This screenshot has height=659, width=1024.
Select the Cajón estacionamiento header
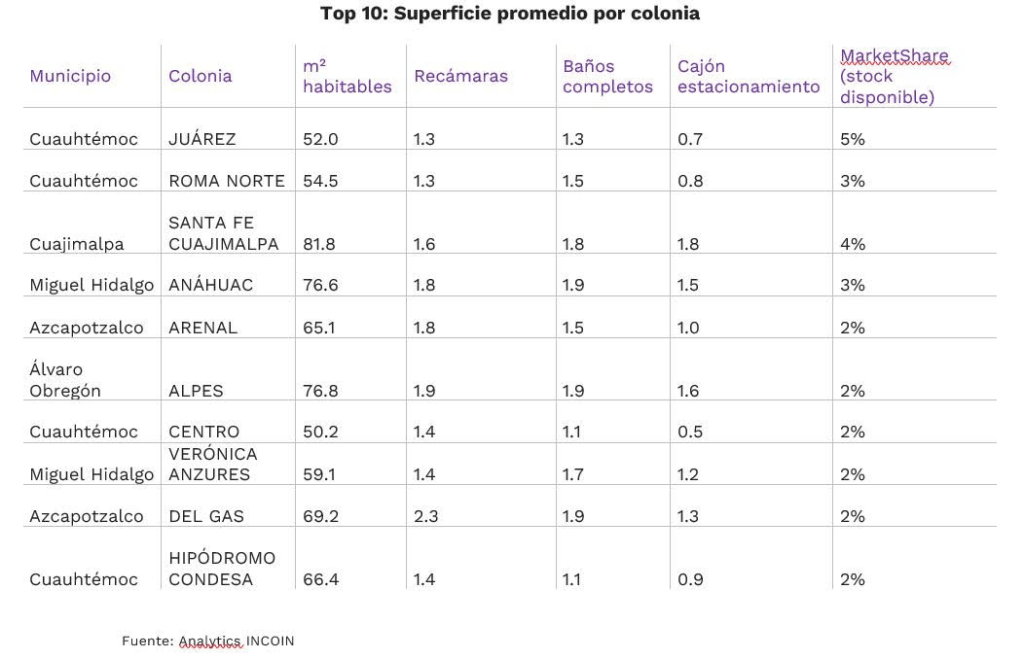coord(748,77)
